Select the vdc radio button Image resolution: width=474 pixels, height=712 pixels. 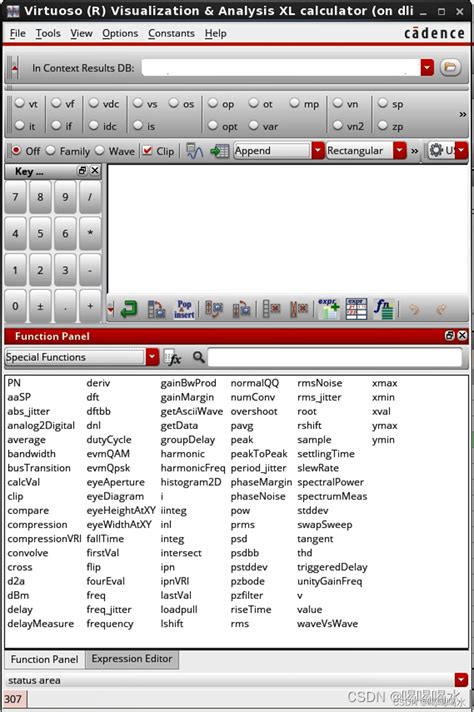click(x=94, y=103)
